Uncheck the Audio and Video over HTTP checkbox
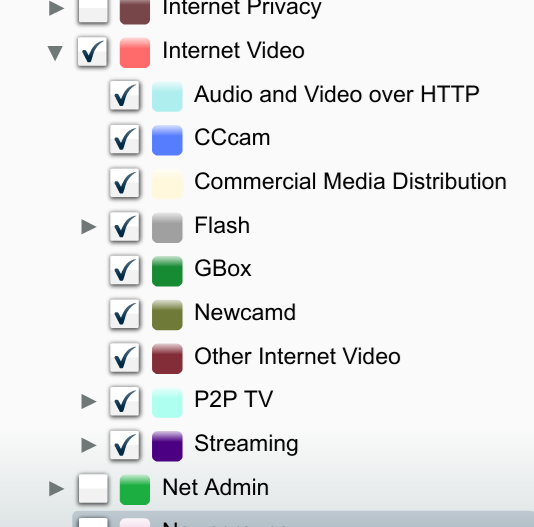This screenshot has height=527, width=534. click(125, 96)
